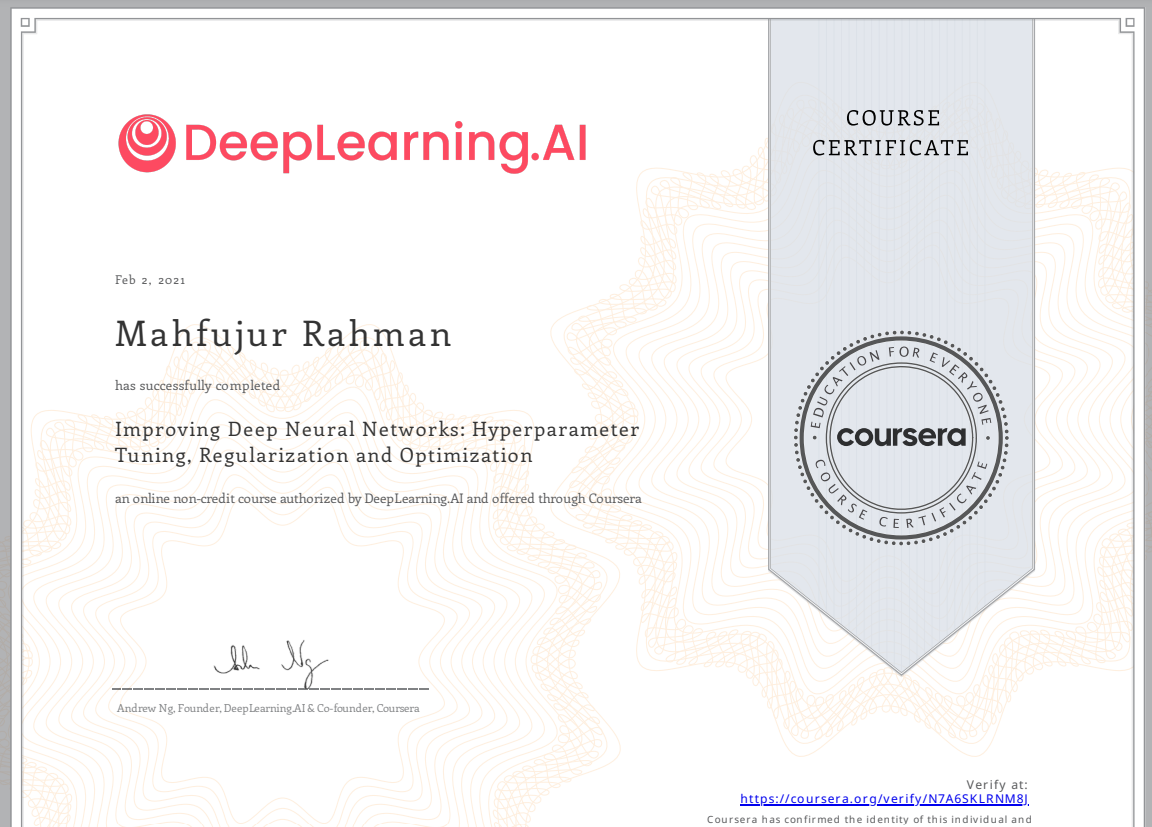Click the pointed bottom tip of ribbon
This screenshot has width=1152, height=827.
(x=901, y=668)
